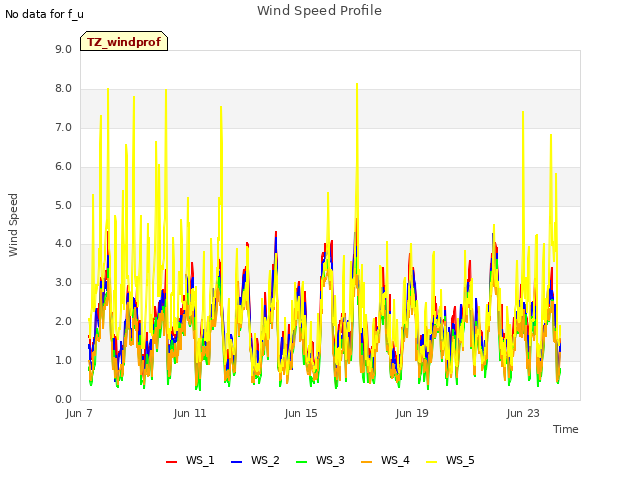Click the 9.0 y-axis tick label

(63, 49)
